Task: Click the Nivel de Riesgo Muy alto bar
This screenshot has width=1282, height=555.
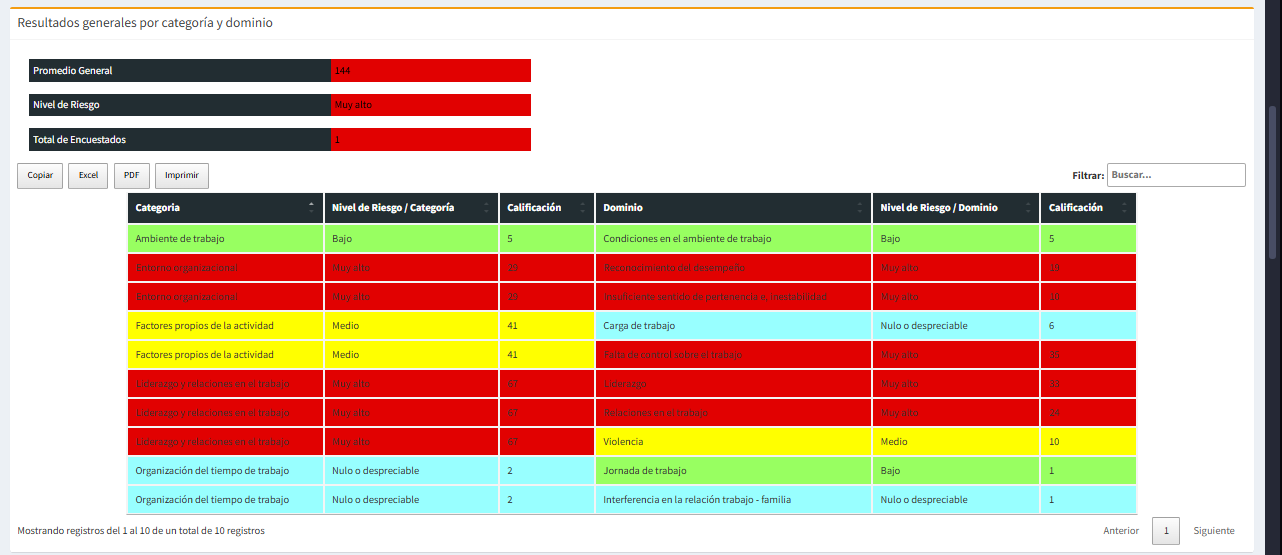Action: point(430,105)
